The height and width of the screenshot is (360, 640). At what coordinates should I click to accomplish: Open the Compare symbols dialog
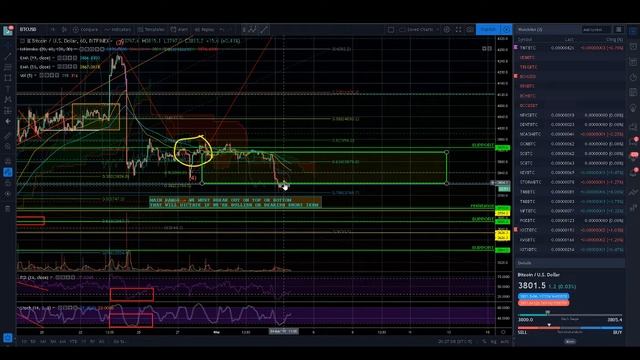tap(86, 29)
